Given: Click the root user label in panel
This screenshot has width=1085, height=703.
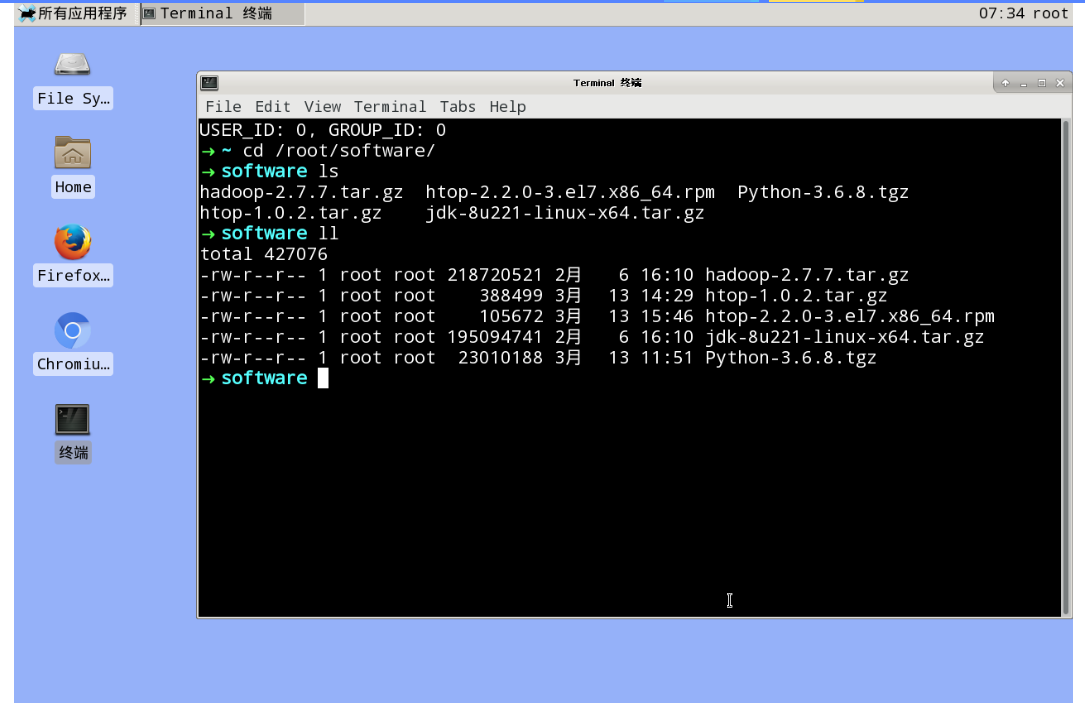Looking at the screenshot, I should 1050,13.
